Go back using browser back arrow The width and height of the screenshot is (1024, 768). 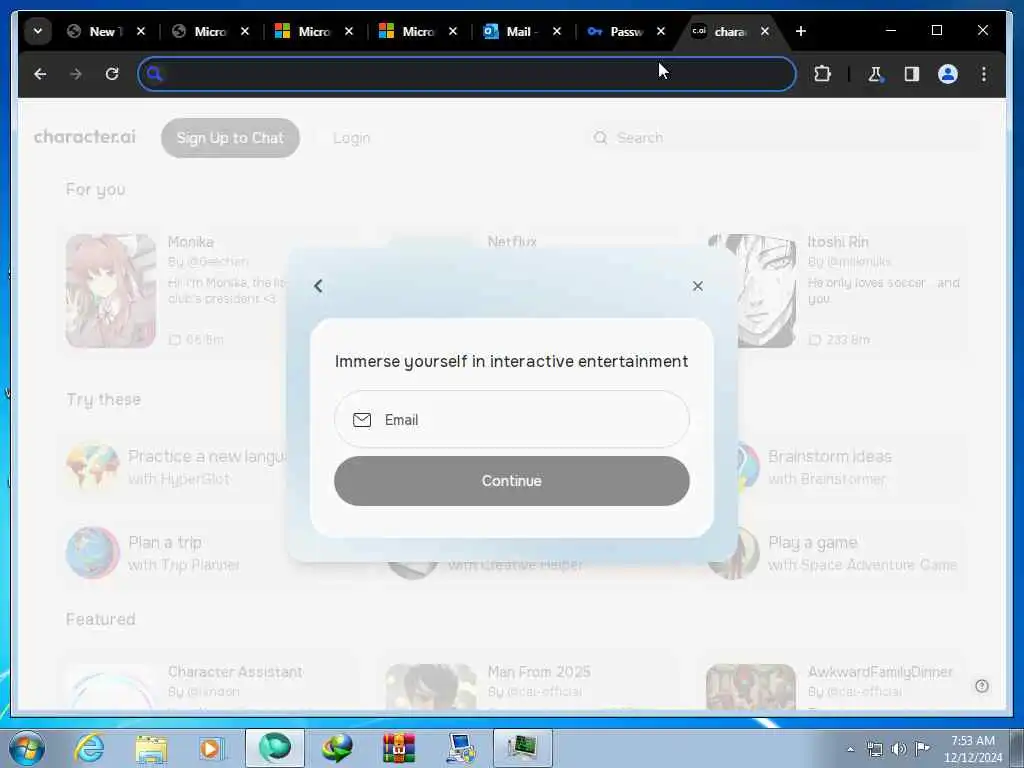pos(40,74)
